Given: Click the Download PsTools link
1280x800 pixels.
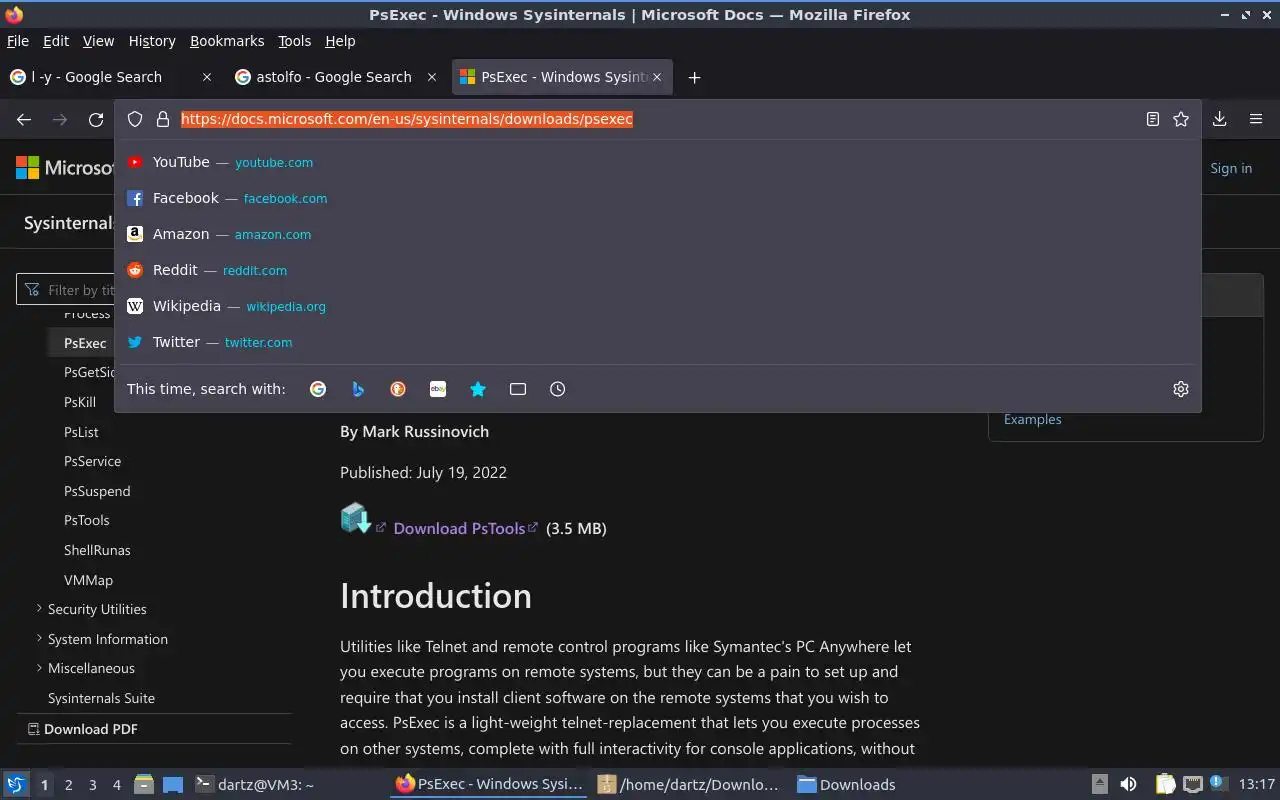Looking at the screenshot, I should click(x=459, y=528).
